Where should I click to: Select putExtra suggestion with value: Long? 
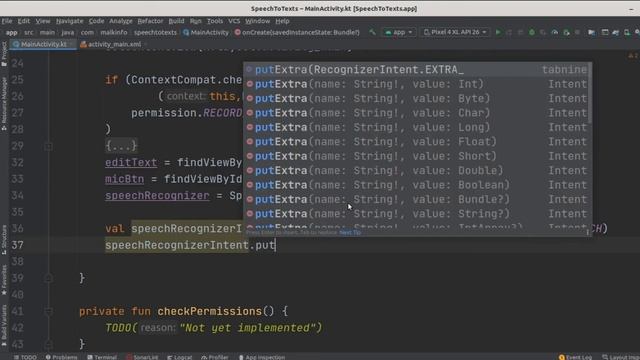pos(416,127)
